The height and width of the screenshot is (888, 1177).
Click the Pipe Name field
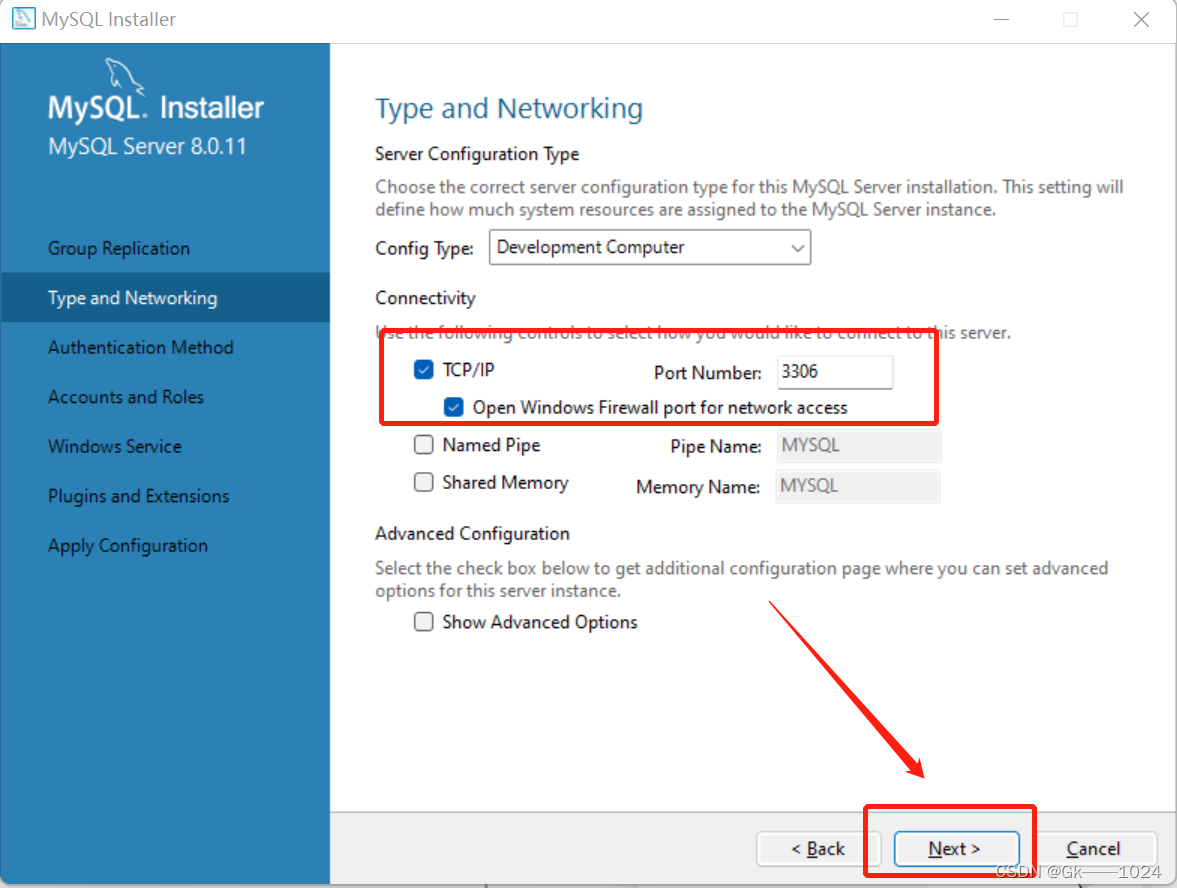pos(858,446)
